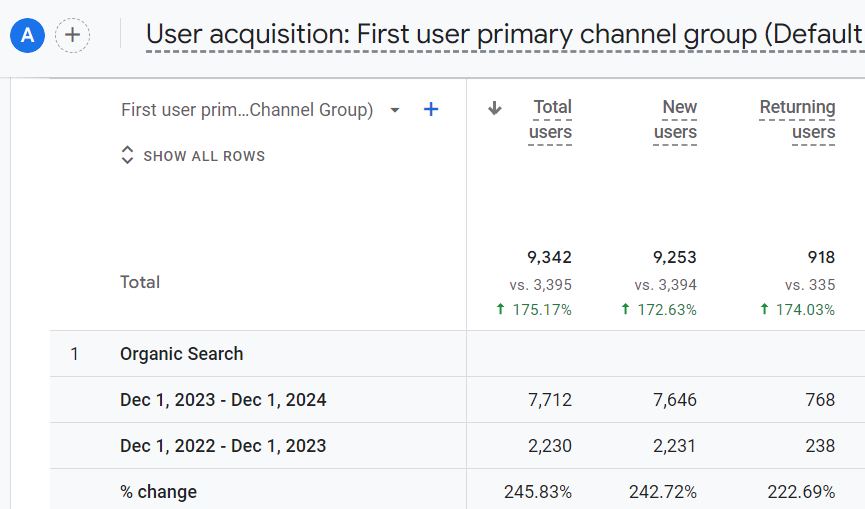Click the 2,231 new users cell
The image size is (865, 509).
675,446
